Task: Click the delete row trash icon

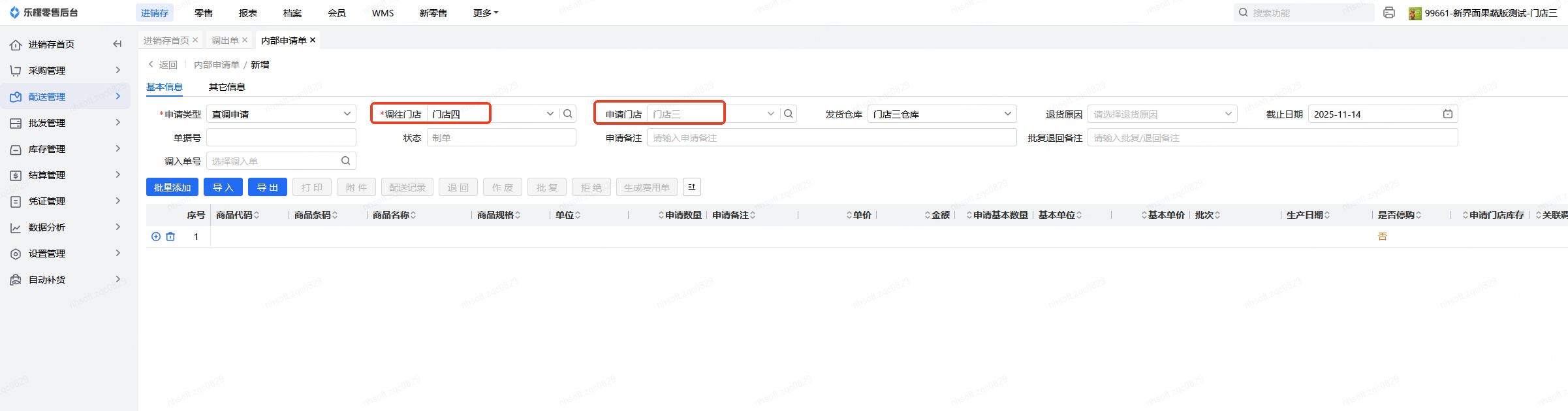Action: pos(170,237)
